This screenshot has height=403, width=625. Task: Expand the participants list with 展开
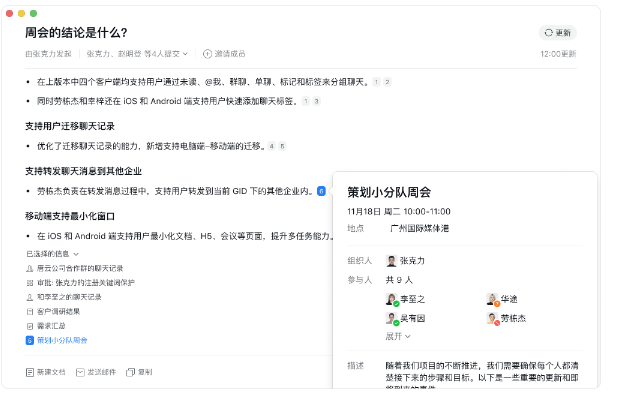point(398,337)
